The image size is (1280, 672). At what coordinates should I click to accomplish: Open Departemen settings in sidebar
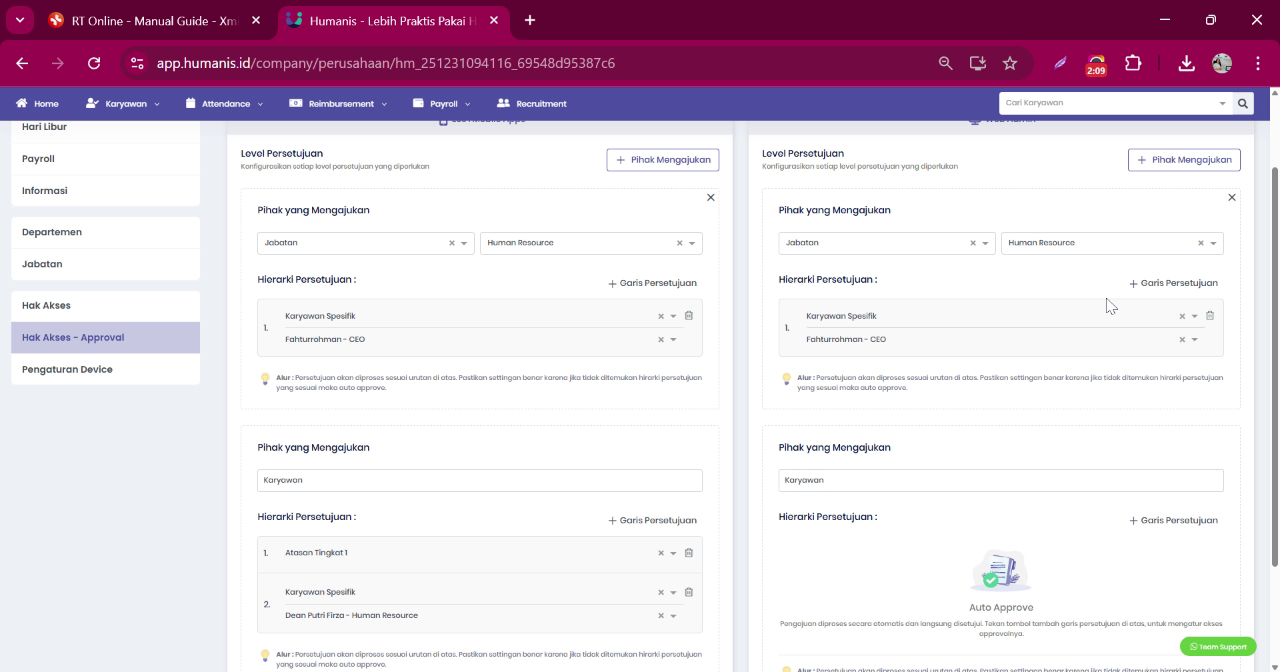pyautogui.click(x=105, y=232)
